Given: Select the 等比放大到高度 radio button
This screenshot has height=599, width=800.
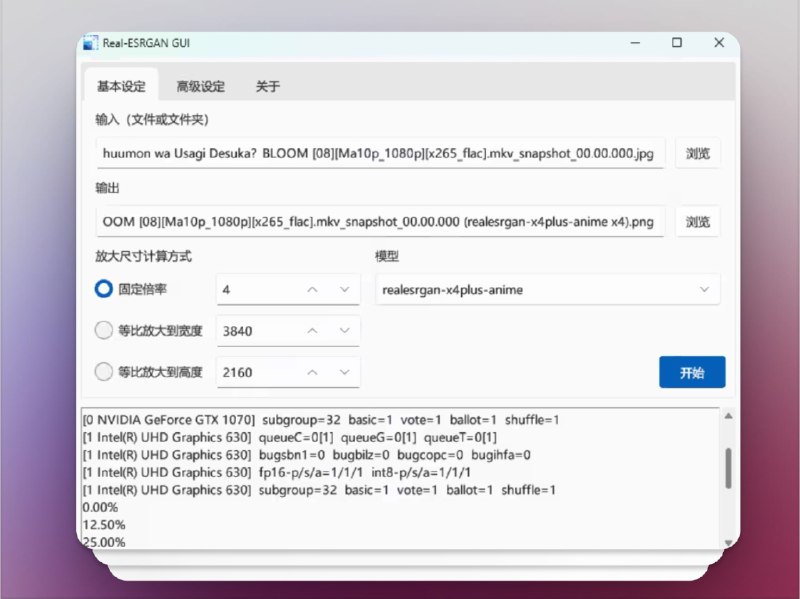Looking at the screenshot, I should pos(103,371).
